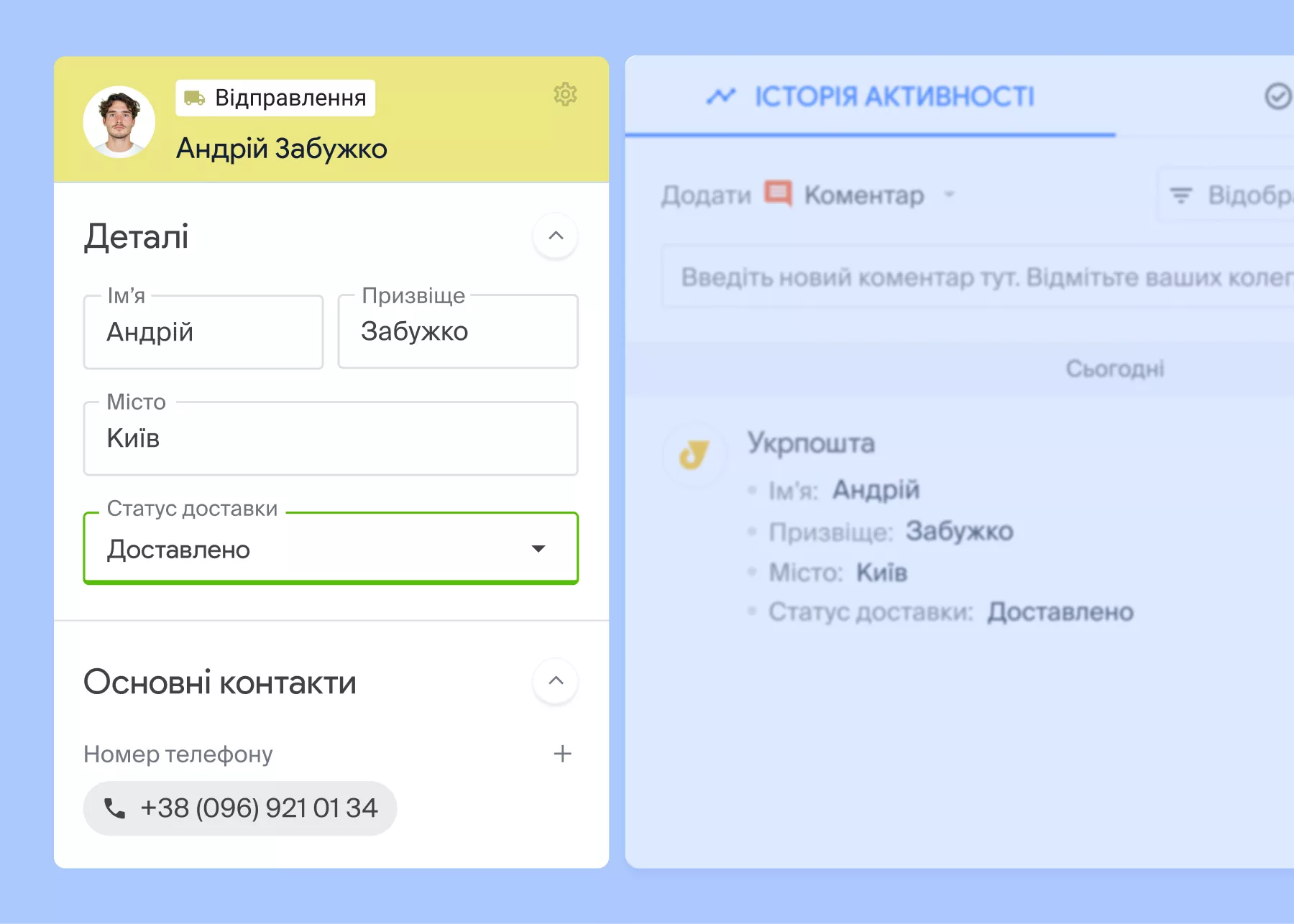The width and height of the screenshot is (1294, 924).
Task: Collapse the Основні контакти section
Action: tap(555, 681)
